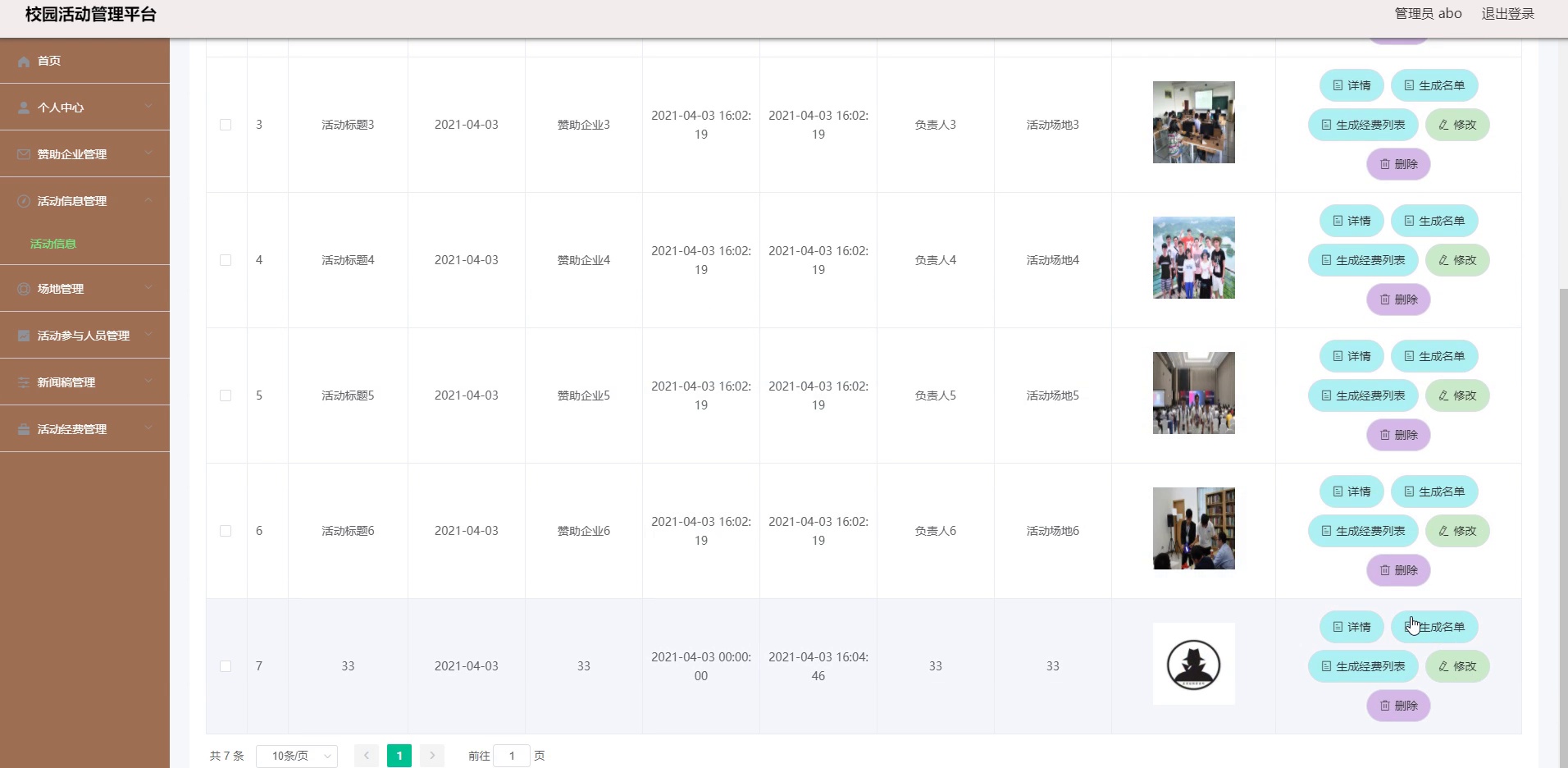
Task: Select the 场地管理 globe icon
Action: coord(23,288)
